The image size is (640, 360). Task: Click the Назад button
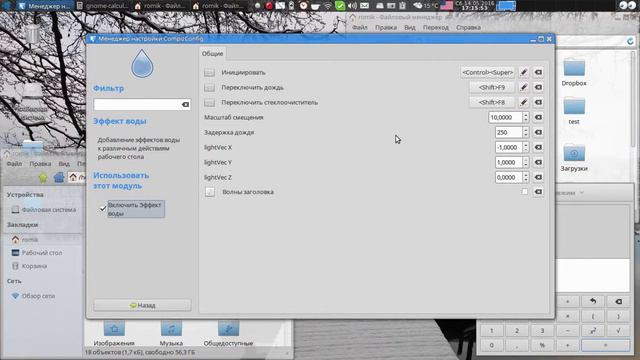[142, 305]
